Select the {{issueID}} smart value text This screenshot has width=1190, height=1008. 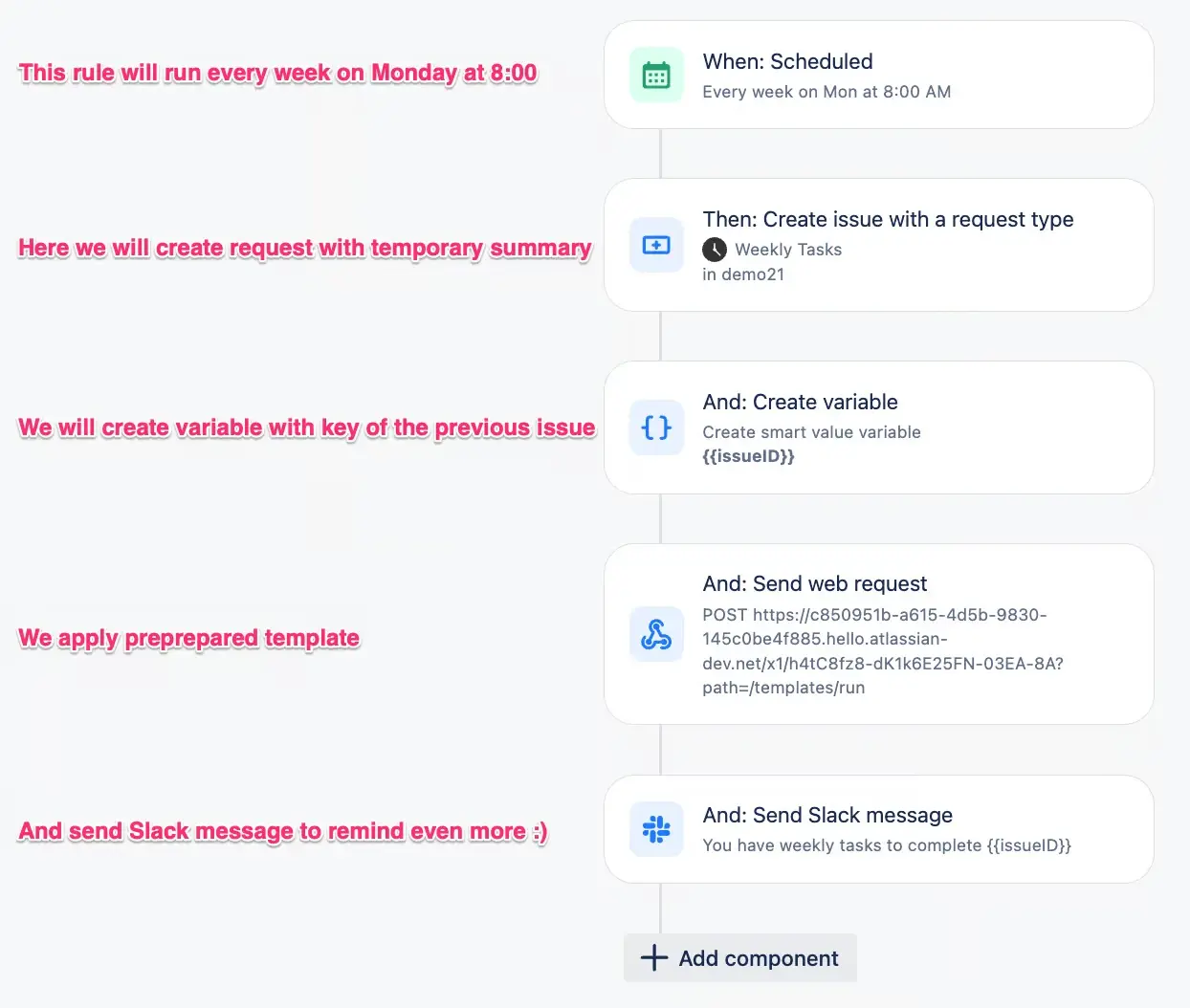coord(750,456)
